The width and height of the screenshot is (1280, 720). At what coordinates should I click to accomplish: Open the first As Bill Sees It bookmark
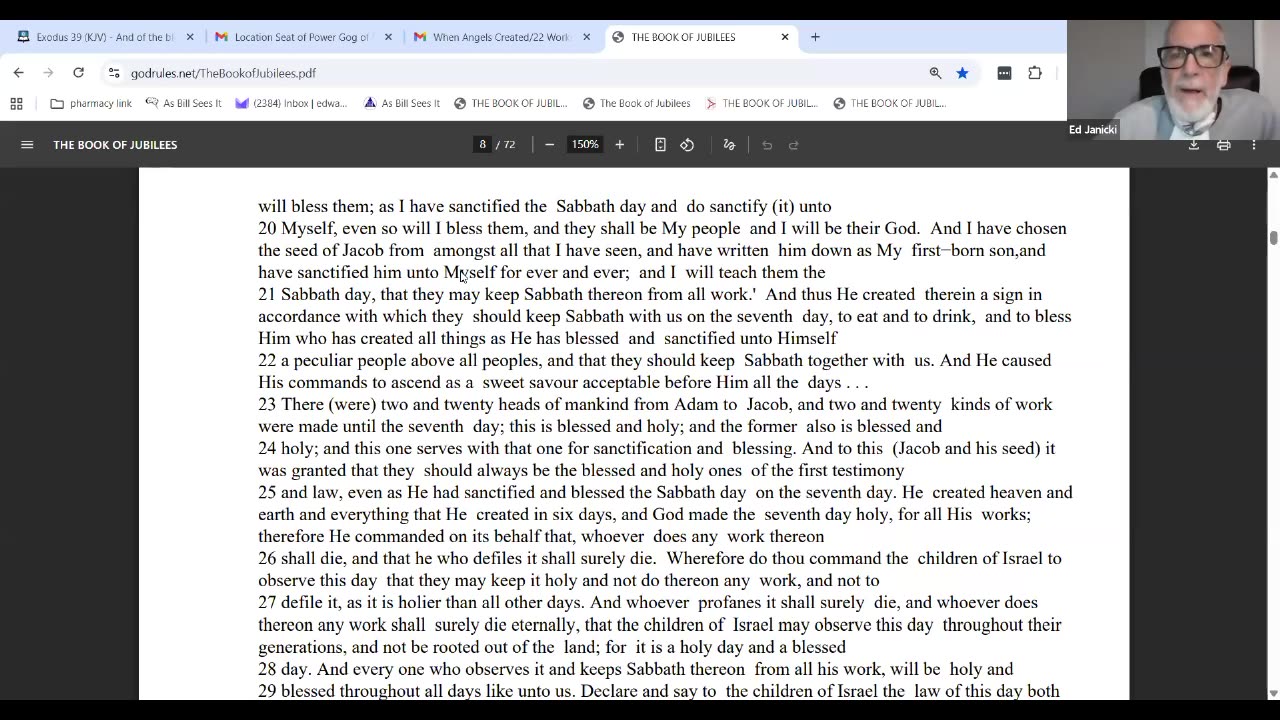(183, 103)
